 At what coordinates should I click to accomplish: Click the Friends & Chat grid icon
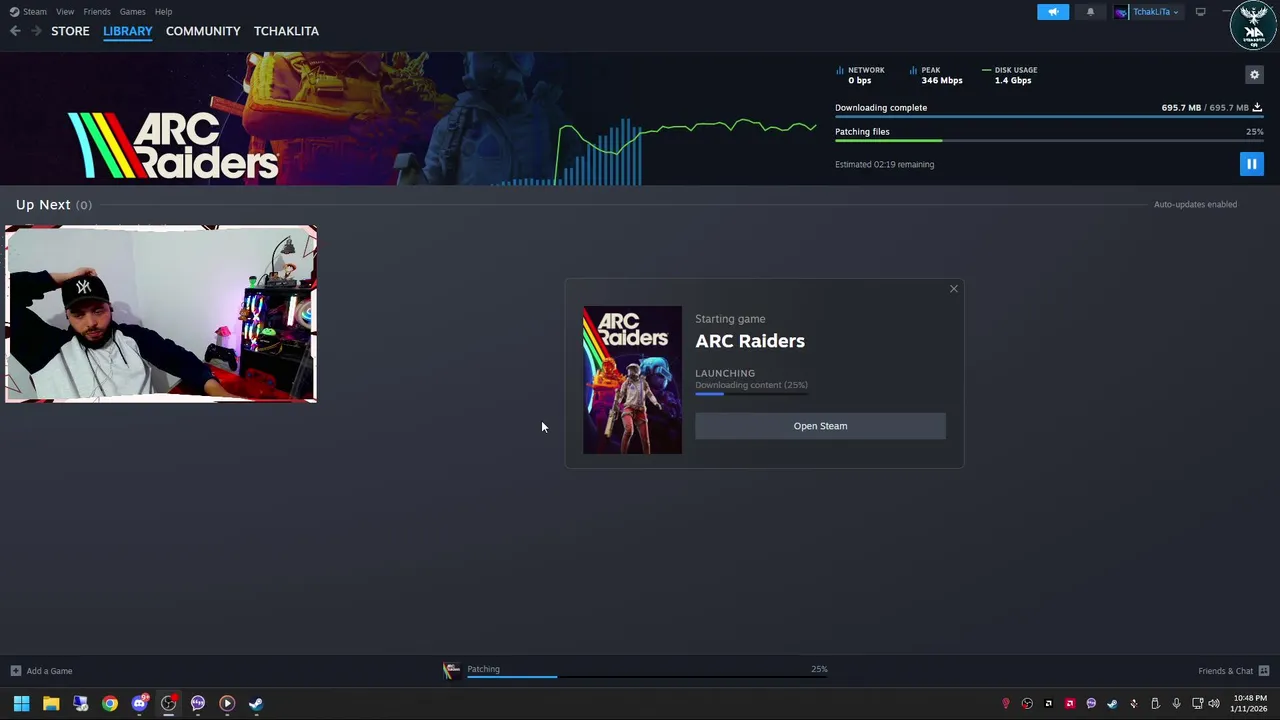click(x=1264, y=671)
